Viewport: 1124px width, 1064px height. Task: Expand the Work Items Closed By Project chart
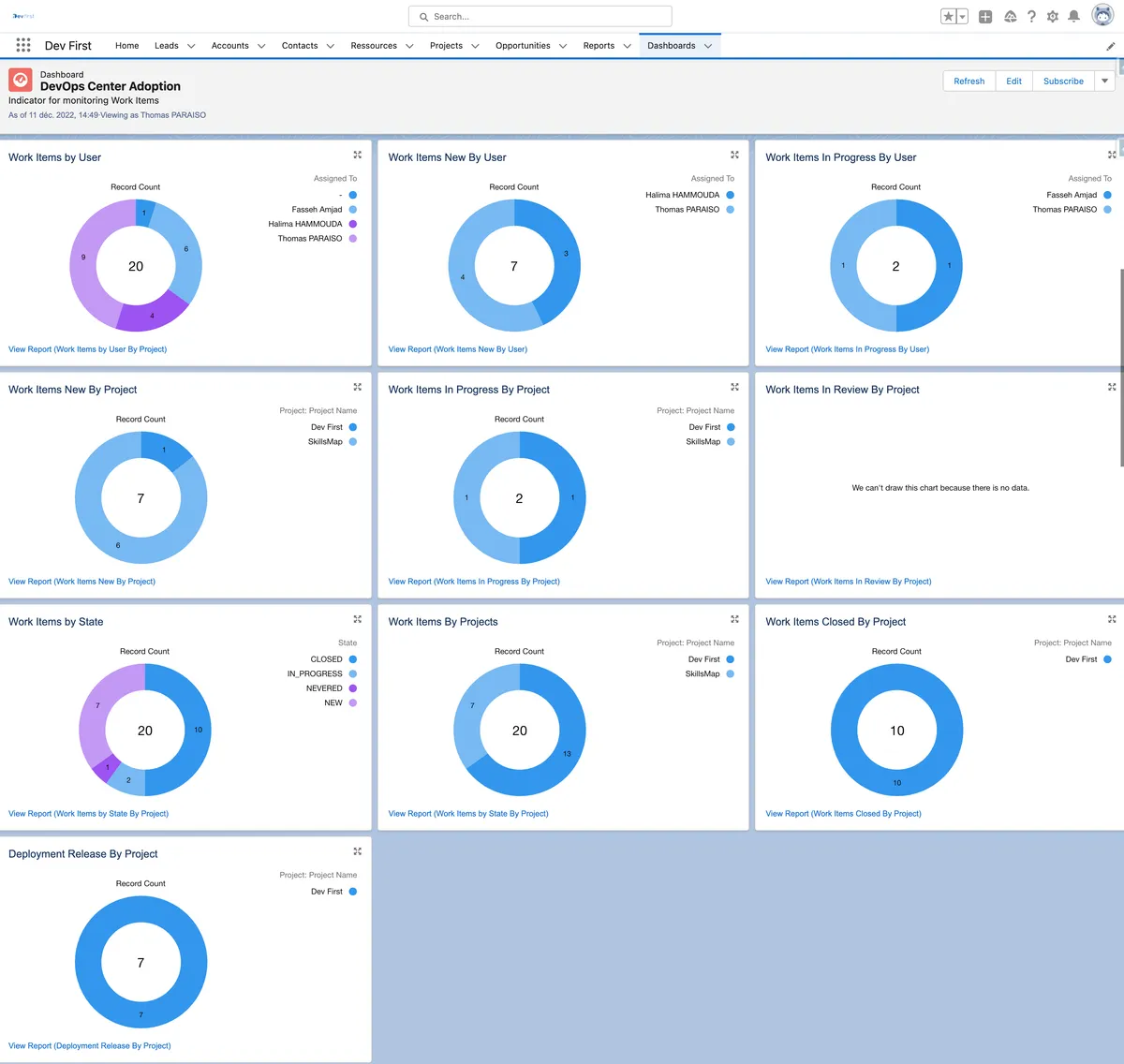coord(1112,619)
